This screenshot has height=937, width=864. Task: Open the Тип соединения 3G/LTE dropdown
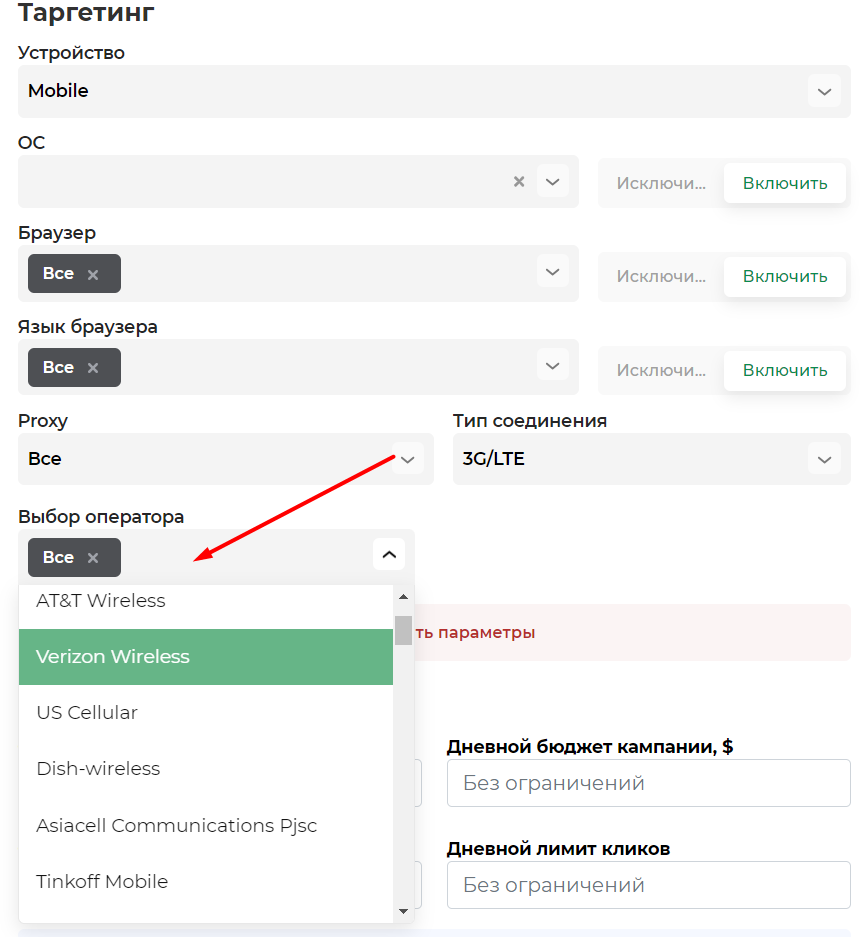click(x=651, y=459)
